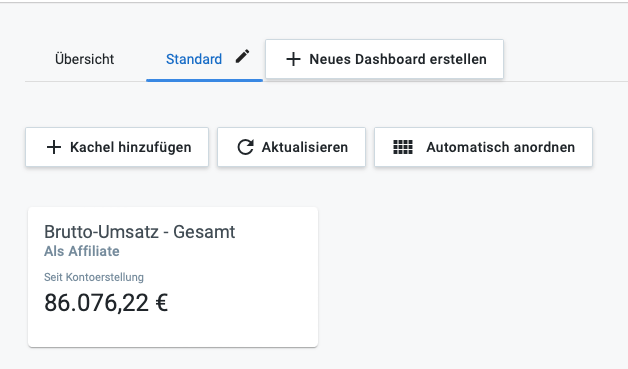Screen dimensions: 628x369
Task: Click the Automatisch anordnen button text
Action: (500, 147)
